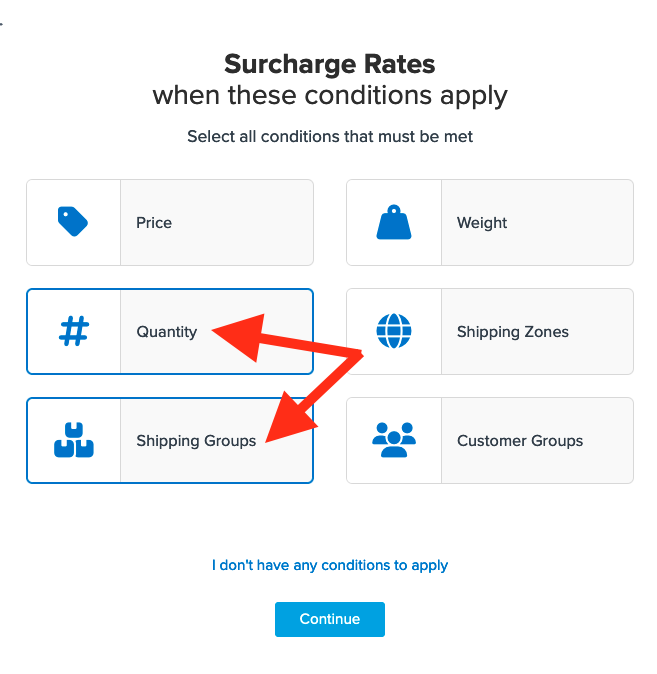Click the weight kettlebell icon

(x=393, y=222)
